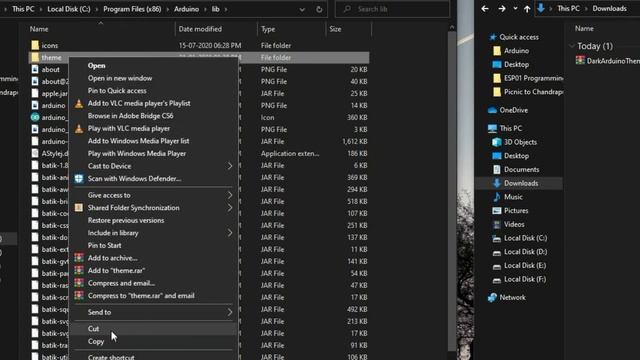640x360 pixels.
Task: Select Play with Windows Media Player
Action: pyautogui.click(x=137, y=153)
